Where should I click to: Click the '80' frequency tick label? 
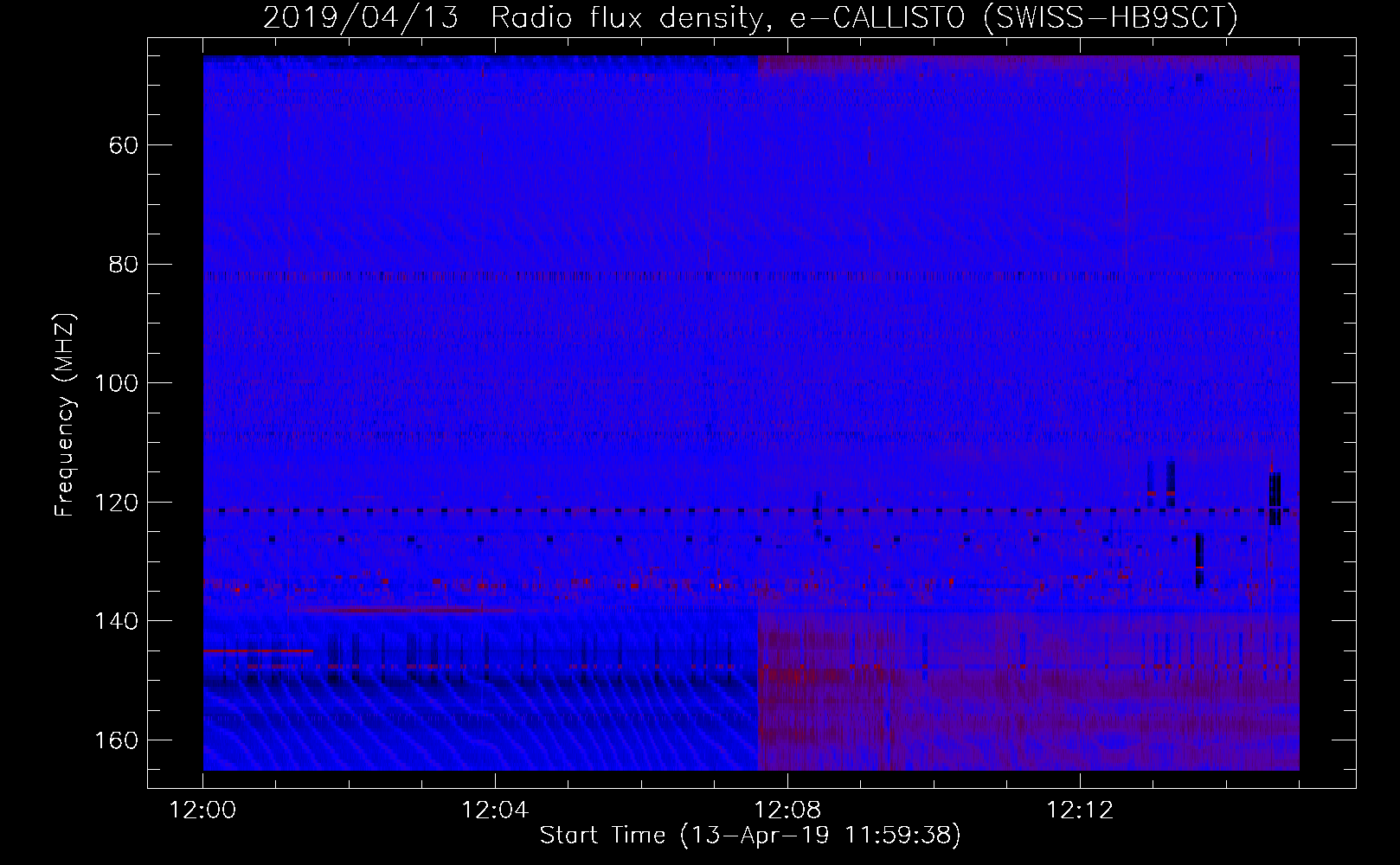[x=124, y=264]
